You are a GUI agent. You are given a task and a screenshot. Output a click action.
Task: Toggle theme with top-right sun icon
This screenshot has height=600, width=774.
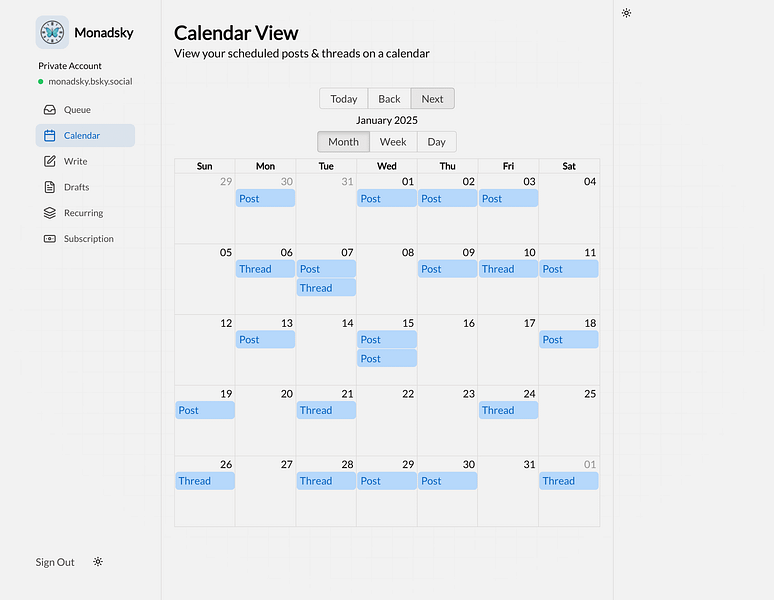click(626, 13)
